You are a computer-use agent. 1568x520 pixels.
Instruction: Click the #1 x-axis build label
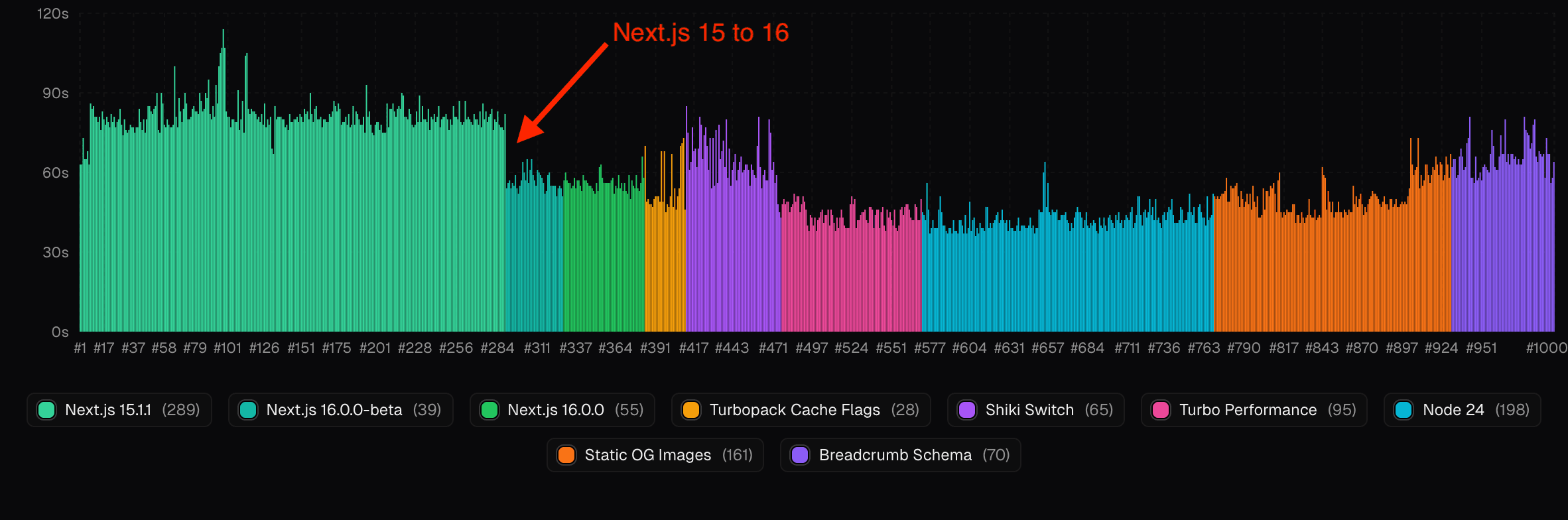pyautogui.click(x=80, y=348)
